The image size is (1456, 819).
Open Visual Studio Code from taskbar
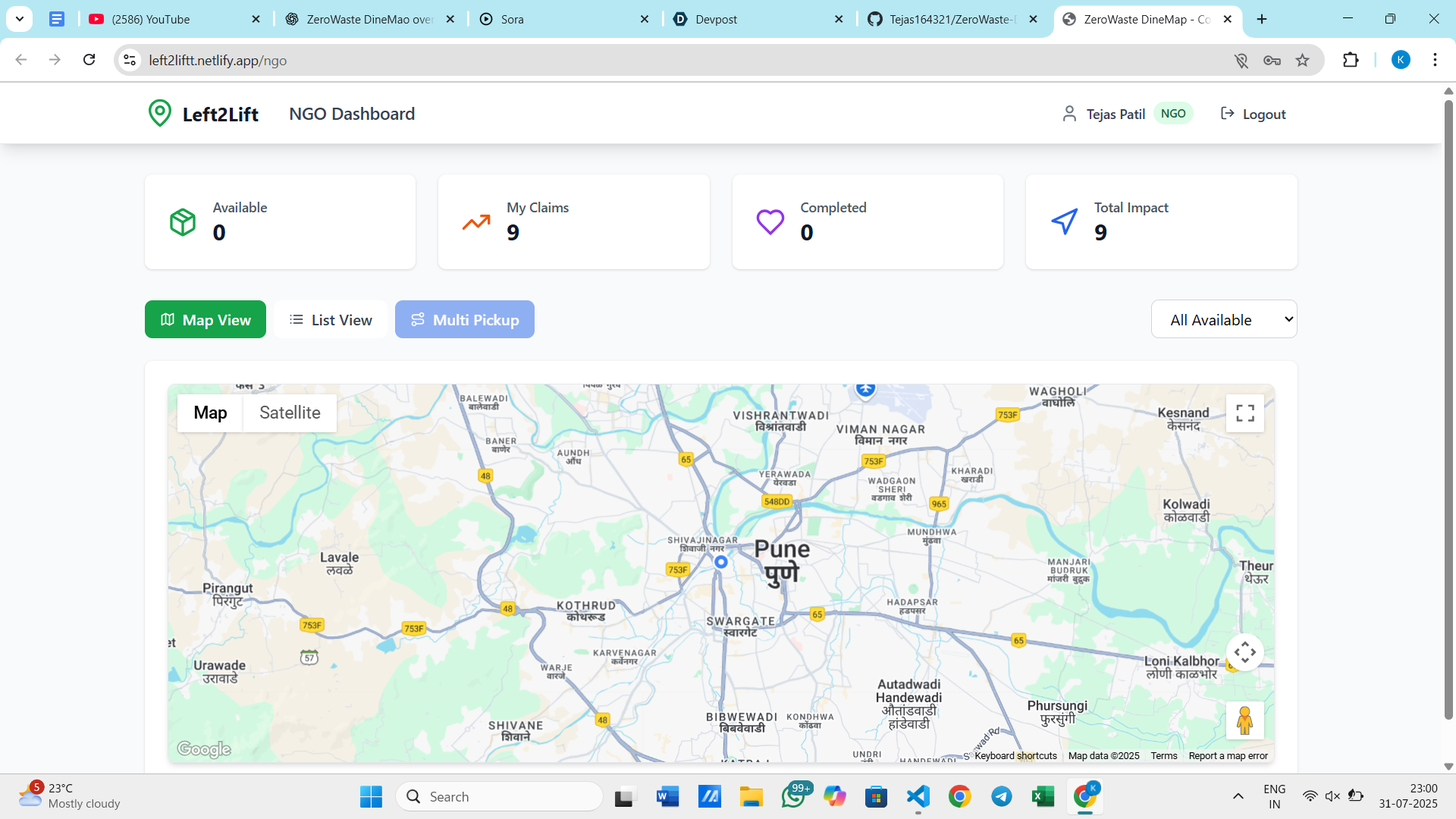(x=918, y=796)
